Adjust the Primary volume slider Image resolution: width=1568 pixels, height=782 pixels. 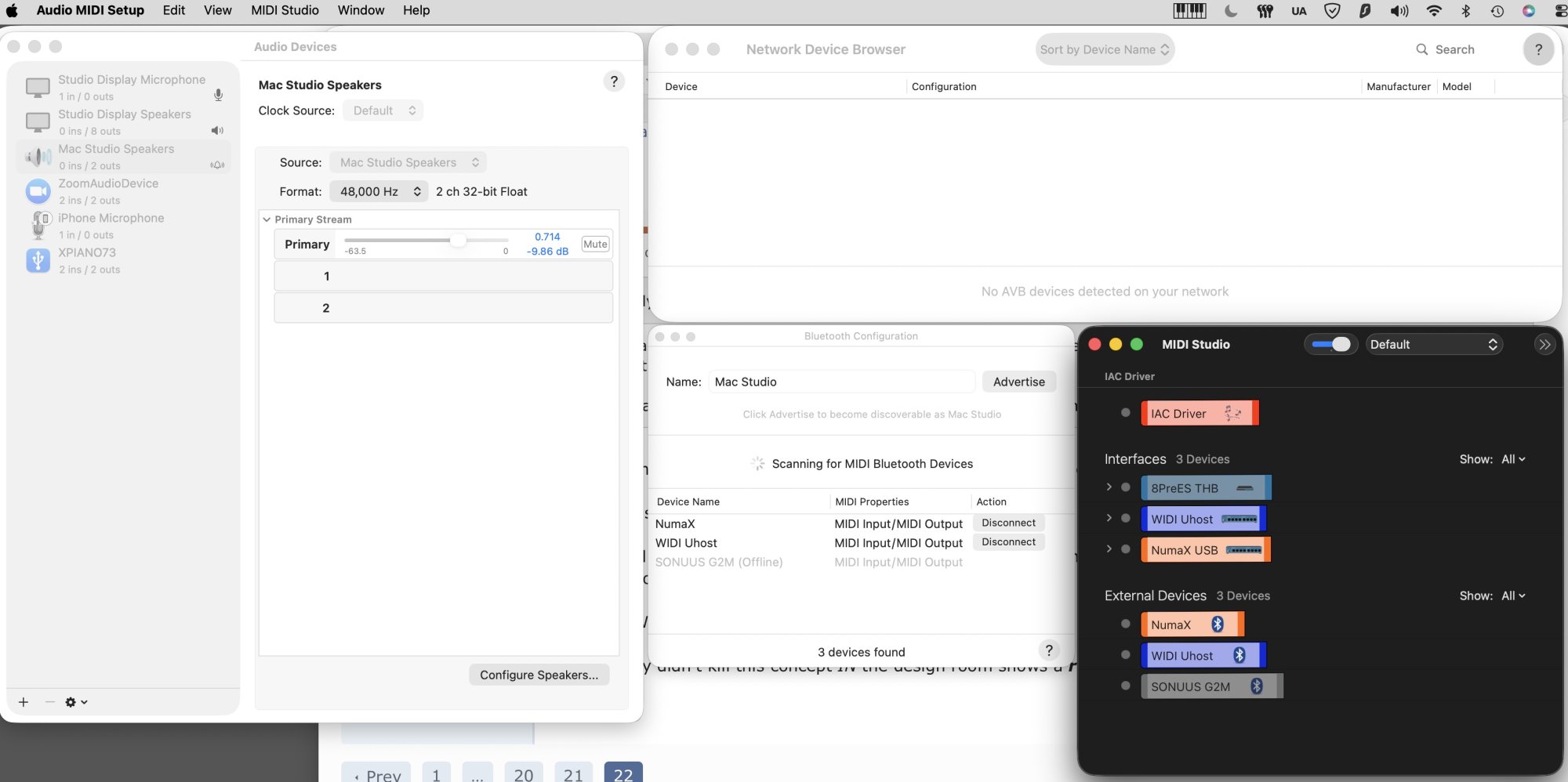point(458,241)
